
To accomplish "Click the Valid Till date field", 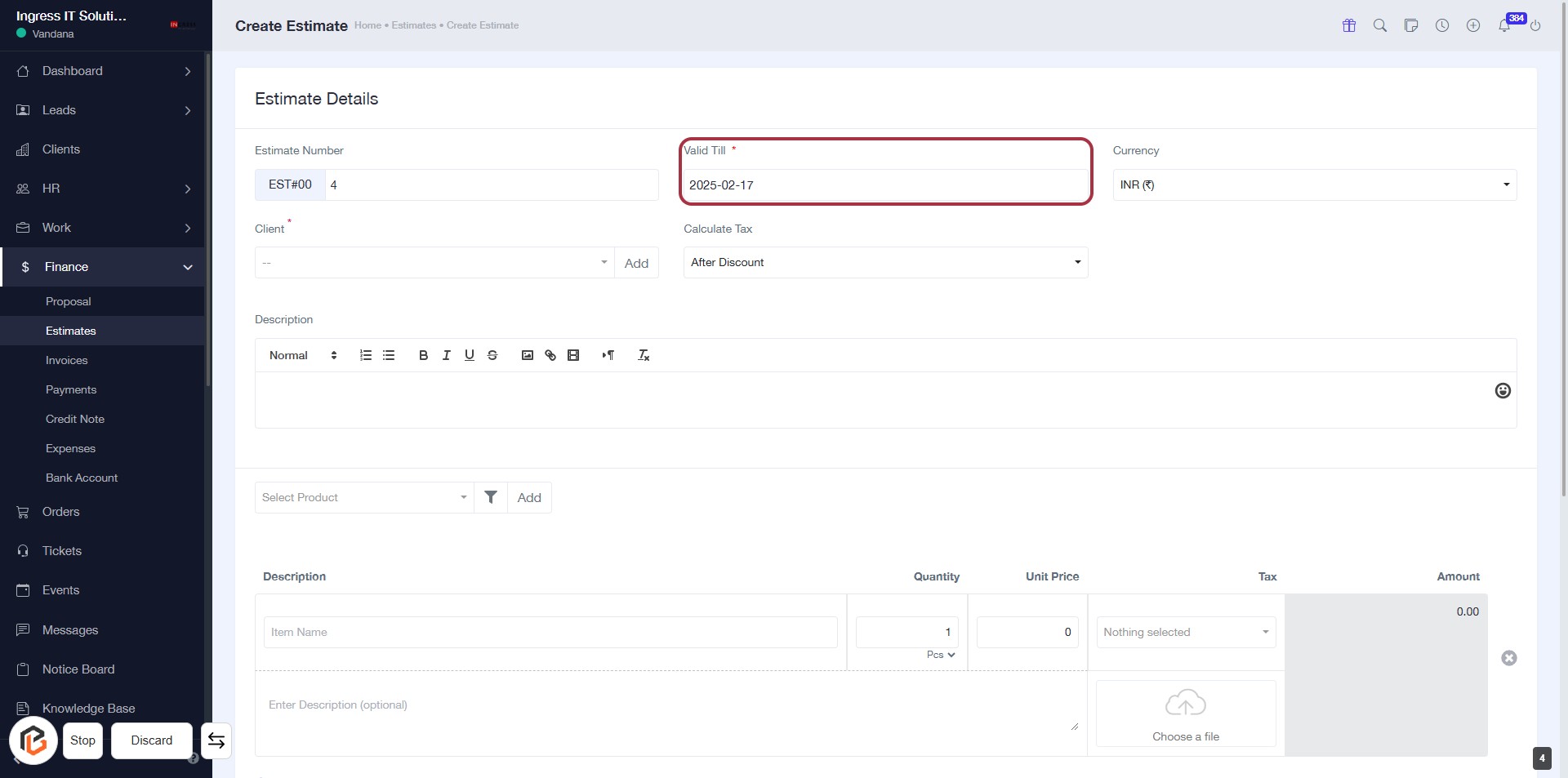I will (x=885, y=185).
